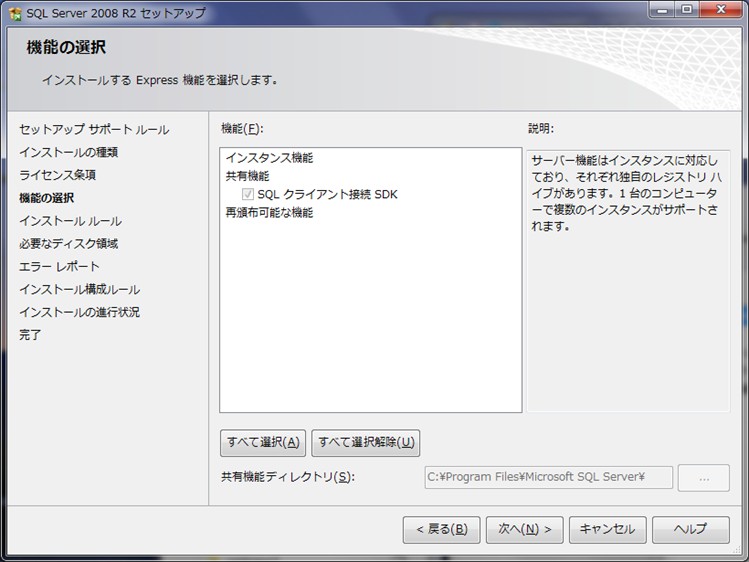This screenshot has height=562, width=749.
Task: Click the 完了 step in sidebar
Action: click(30, 335)
